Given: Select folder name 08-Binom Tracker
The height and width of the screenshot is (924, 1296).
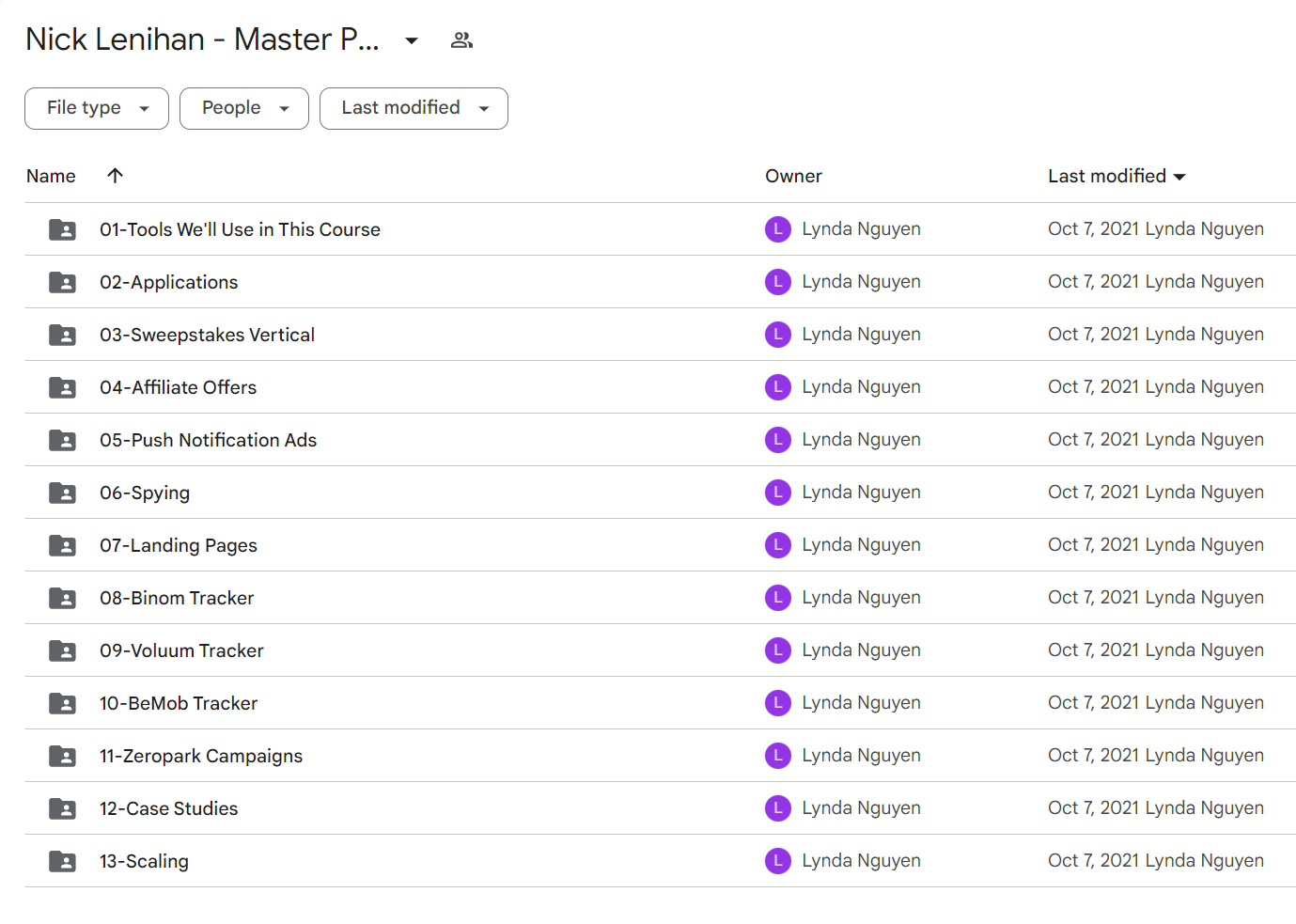Looking at the screenshot, I should (x=177, y=598).
